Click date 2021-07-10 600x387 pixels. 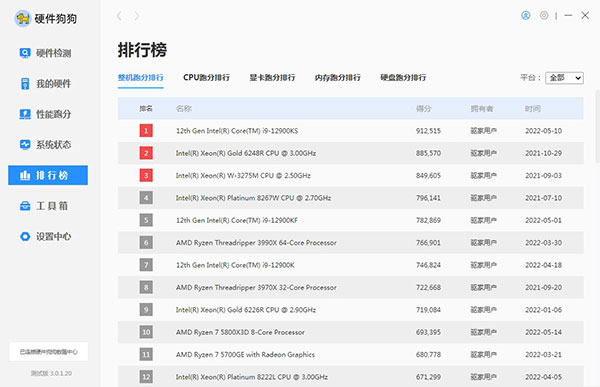pyautogui.click(x=543, y=198)
